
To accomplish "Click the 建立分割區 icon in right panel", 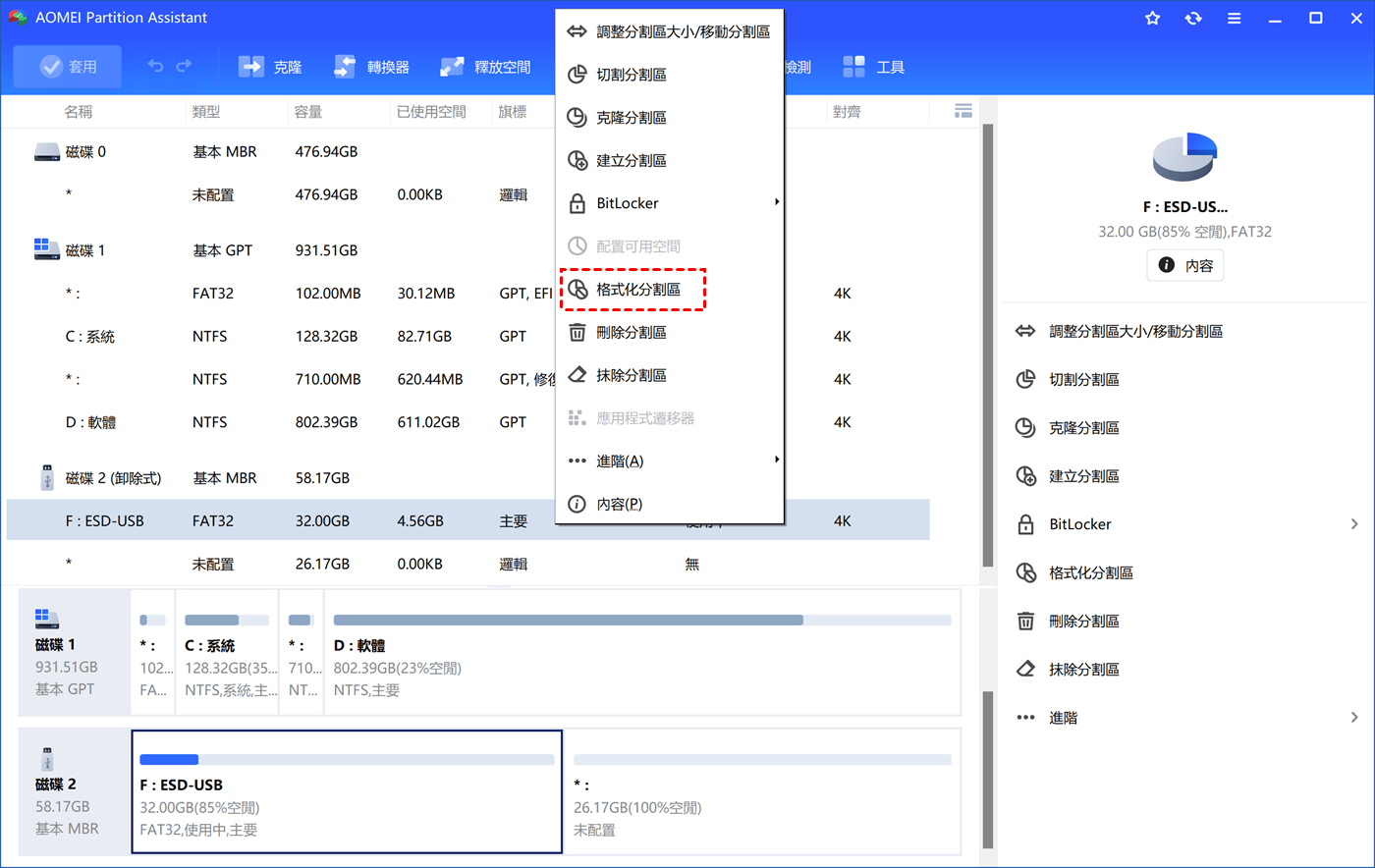I will 1025,476.
